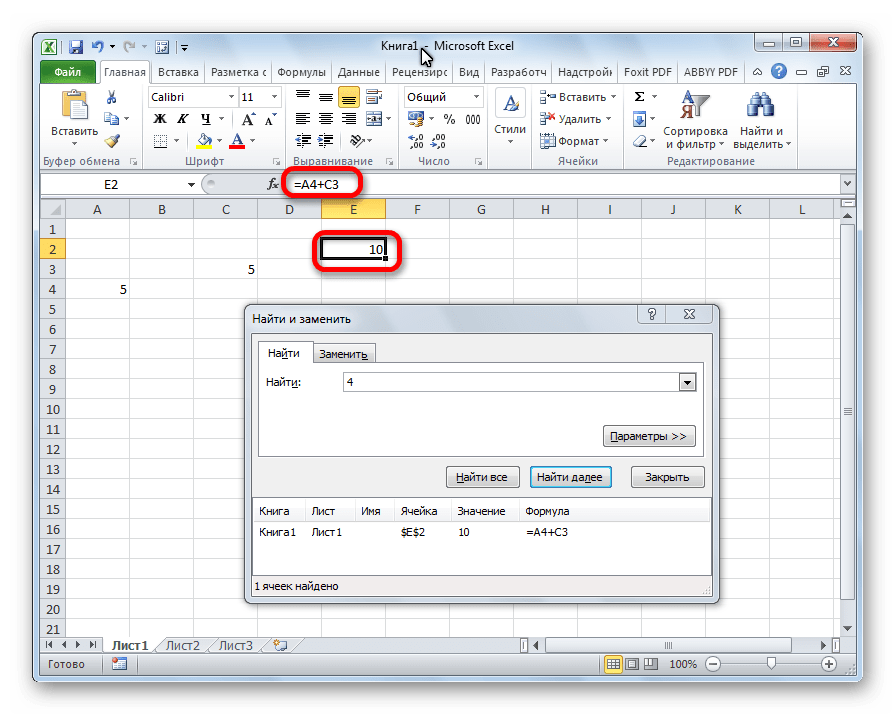Toggle the highlighted bottom align button

click(349, 98)
